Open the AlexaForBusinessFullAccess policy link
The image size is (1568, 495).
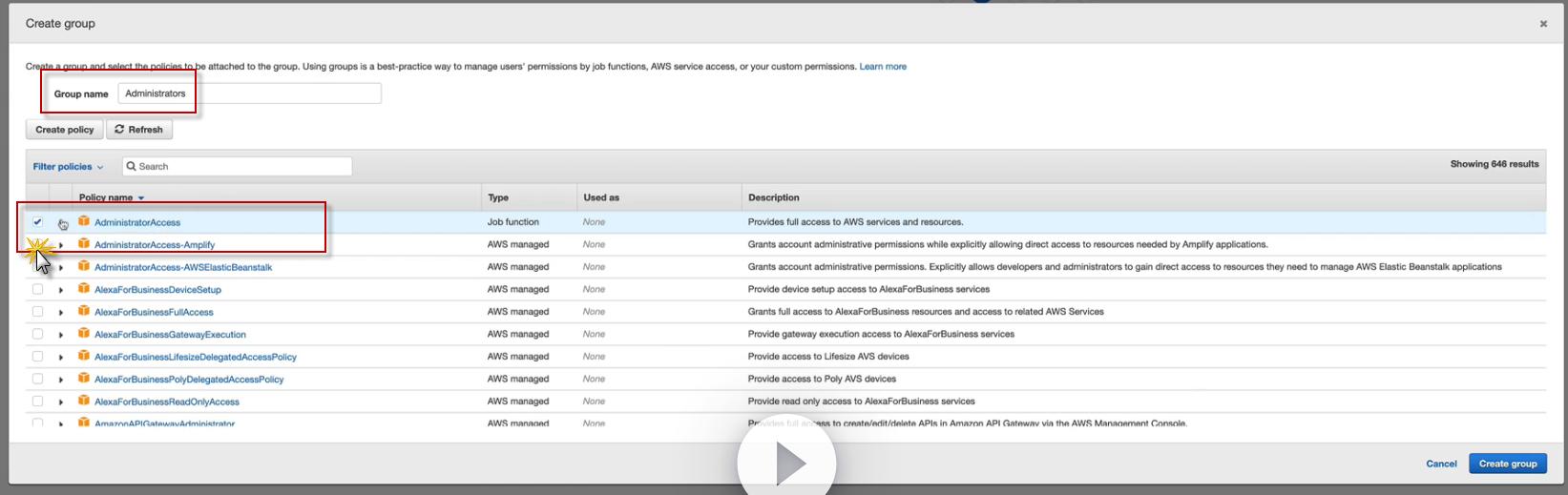coord(154,312)
